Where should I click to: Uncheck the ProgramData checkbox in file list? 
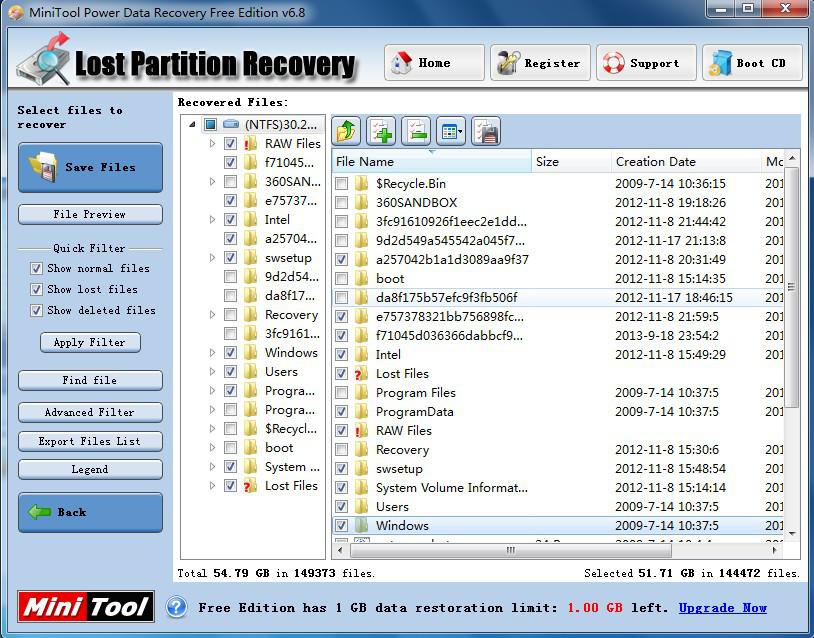341,412
